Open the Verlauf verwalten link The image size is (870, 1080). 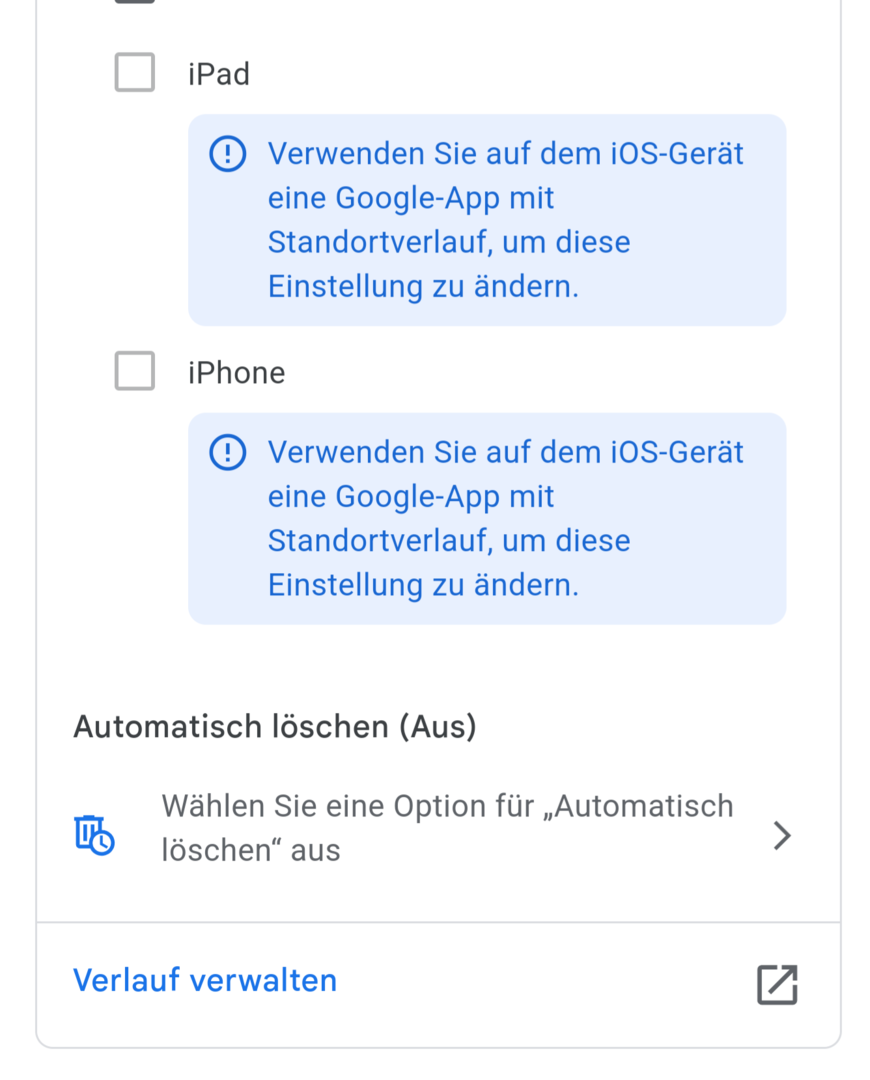205,980
